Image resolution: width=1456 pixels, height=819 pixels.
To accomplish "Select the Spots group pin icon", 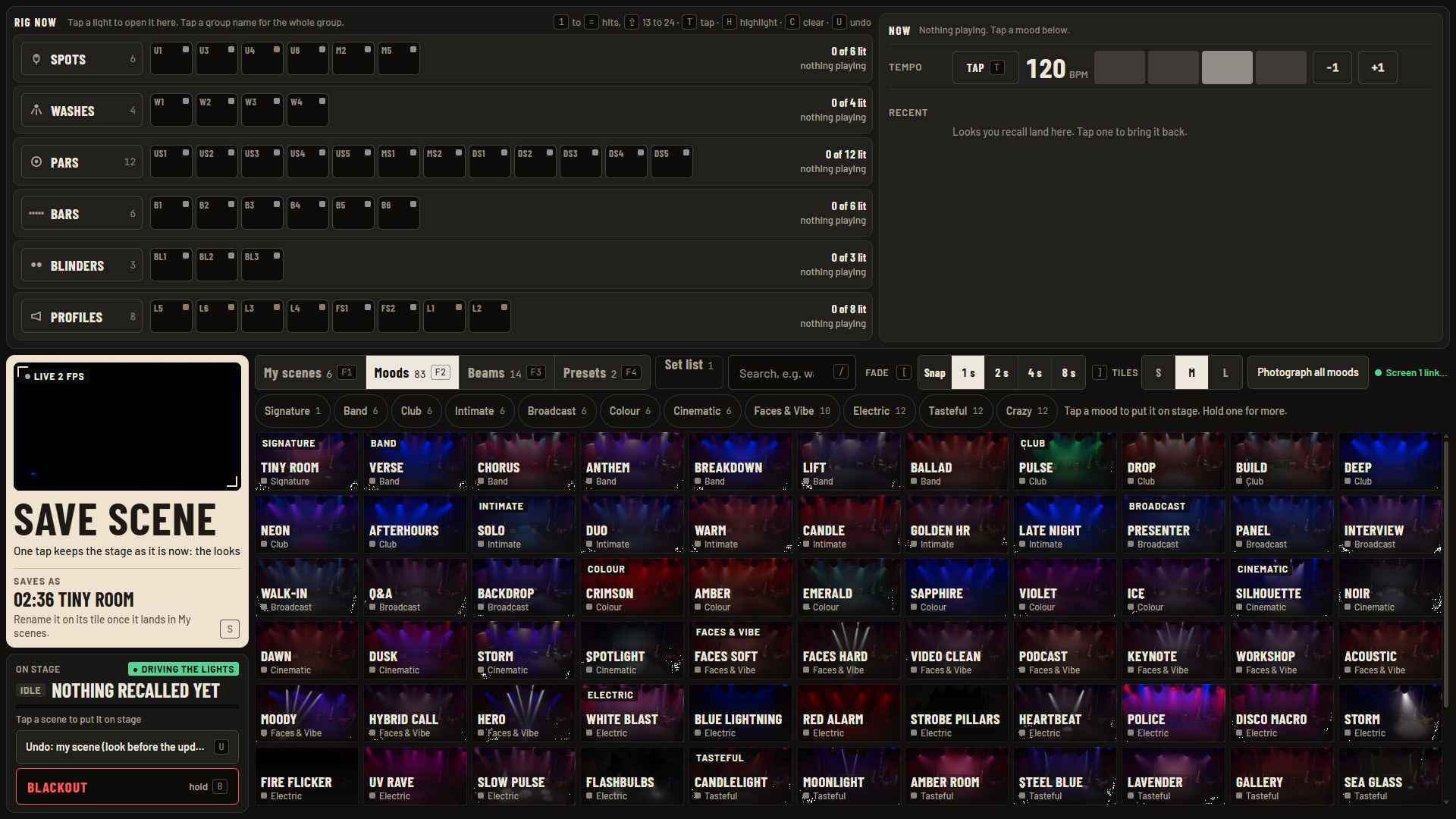I will tap(36, 59).
